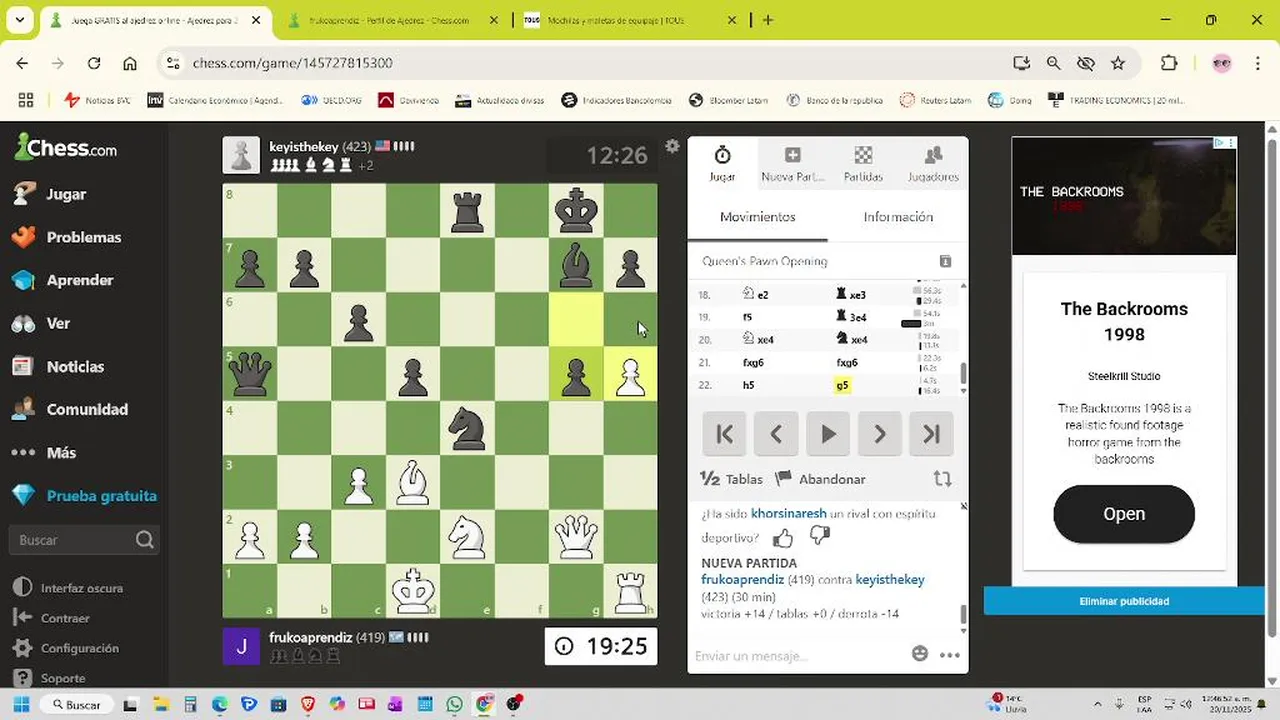Toggle Interfaz oscura mode
The width and height of the screenshot is (1280, 720).
[69, 588]
